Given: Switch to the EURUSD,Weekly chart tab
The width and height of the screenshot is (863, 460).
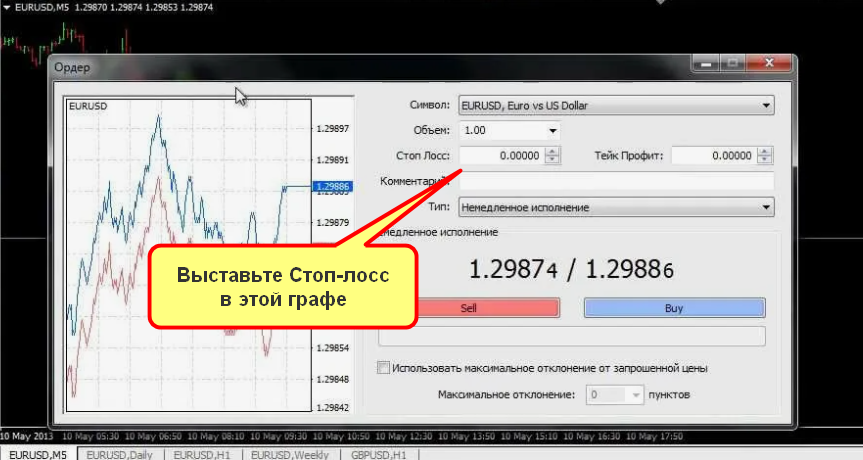Looking at the screenshot, I should pos(290,454).
